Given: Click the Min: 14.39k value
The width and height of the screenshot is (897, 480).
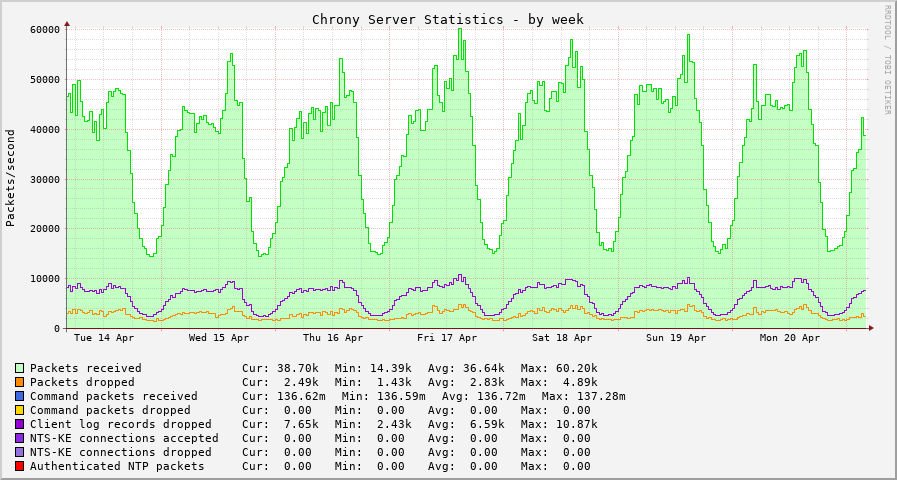Looking at the screenshot, I should point(373,368).
